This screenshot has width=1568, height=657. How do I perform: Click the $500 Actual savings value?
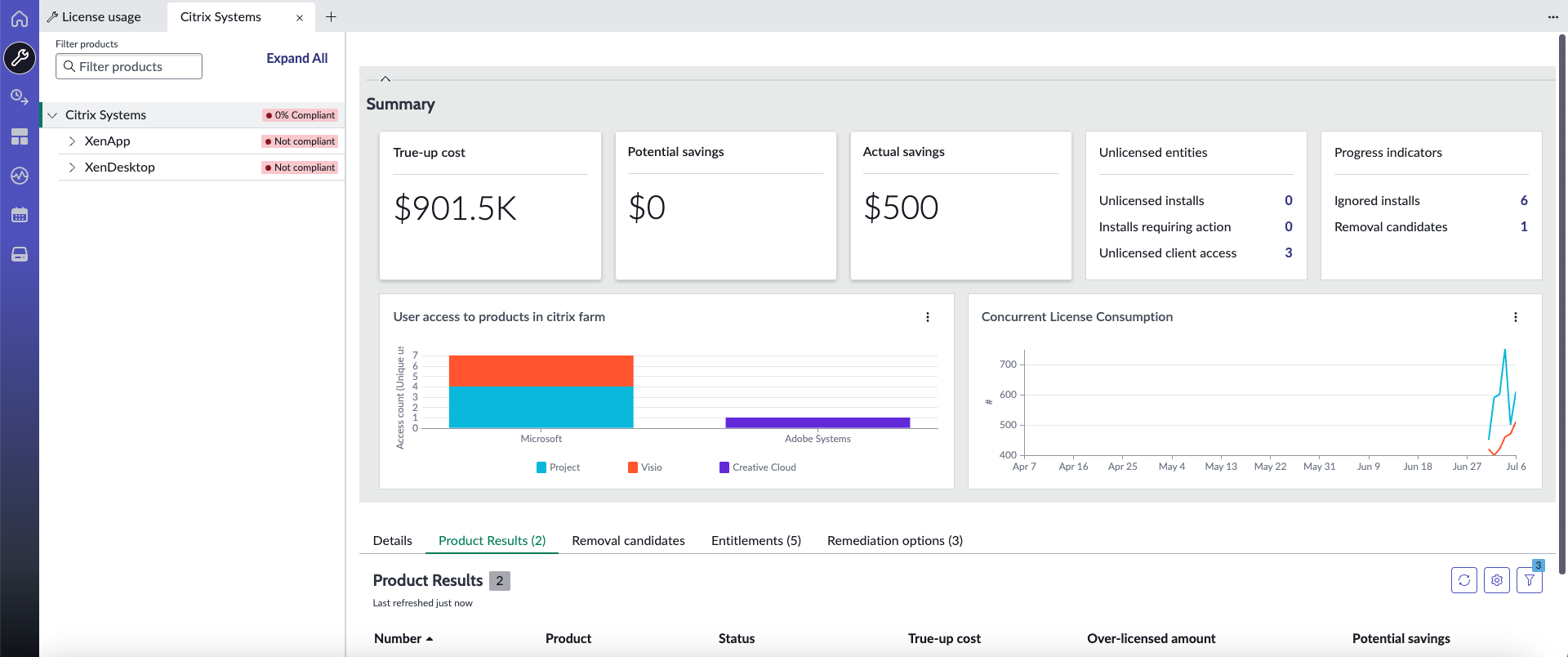901,208
